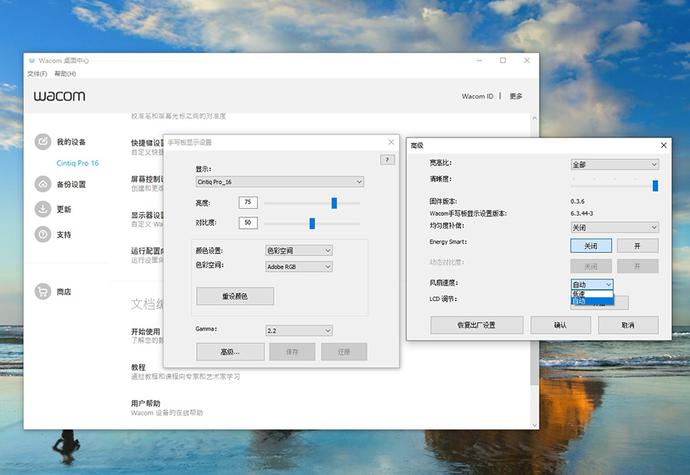Click the 取消 button in advanced dialog
Image resolution: width=690 pixels, height=475 pixels.
click(628, 325)
